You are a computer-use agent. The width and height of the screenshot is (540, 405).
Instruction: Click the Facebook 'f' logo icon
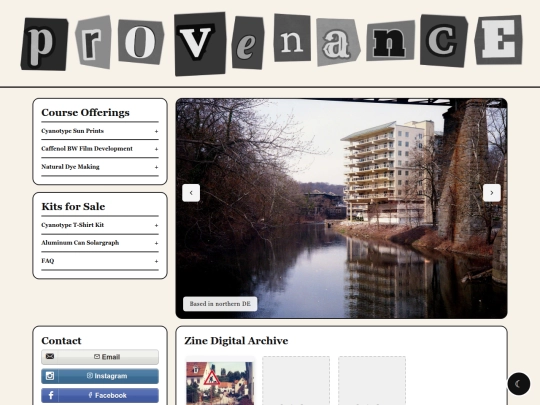coord(50,395)
